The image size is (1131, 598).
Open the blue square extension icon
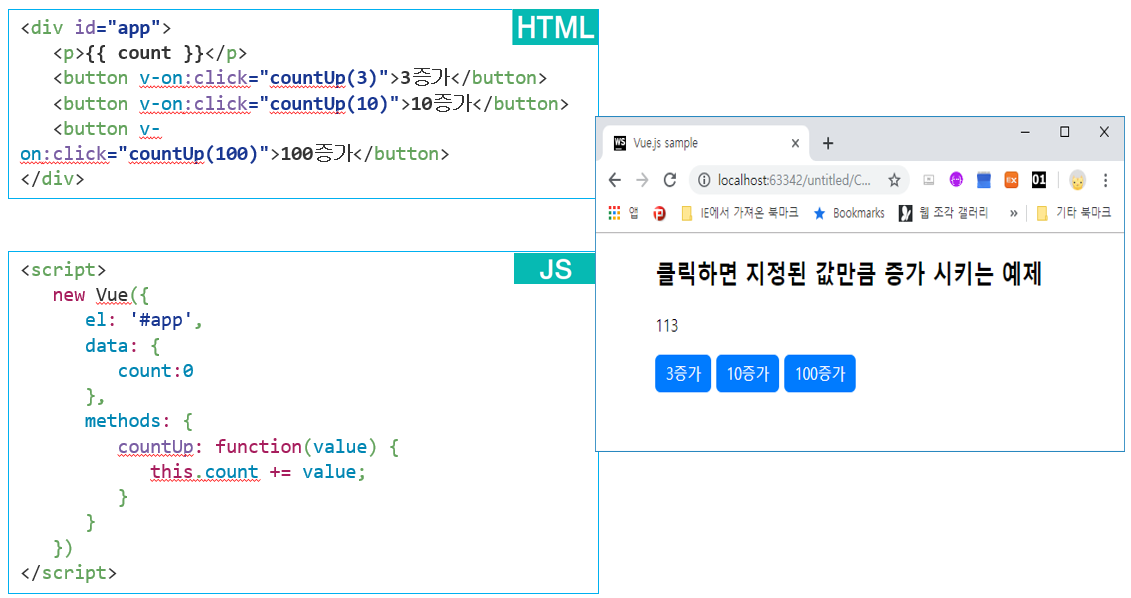983,180
